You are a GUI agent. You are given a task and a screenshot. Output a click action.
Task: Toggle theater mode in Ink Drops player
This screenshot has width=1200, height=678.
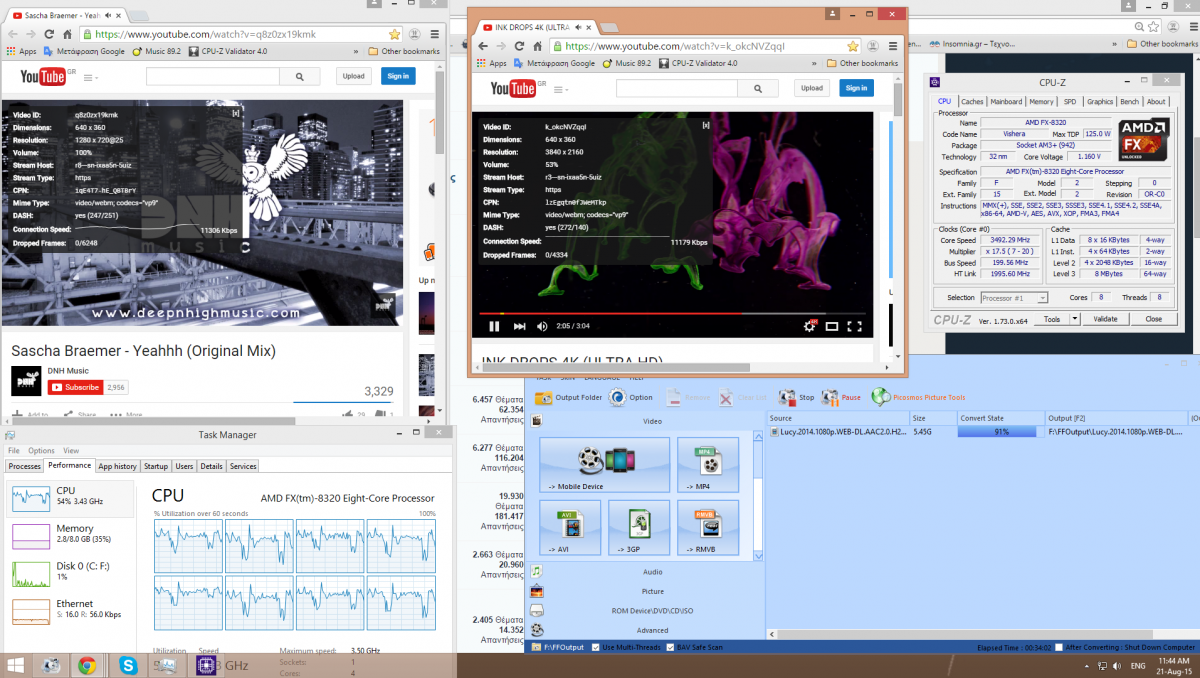(x=832, y=326)
